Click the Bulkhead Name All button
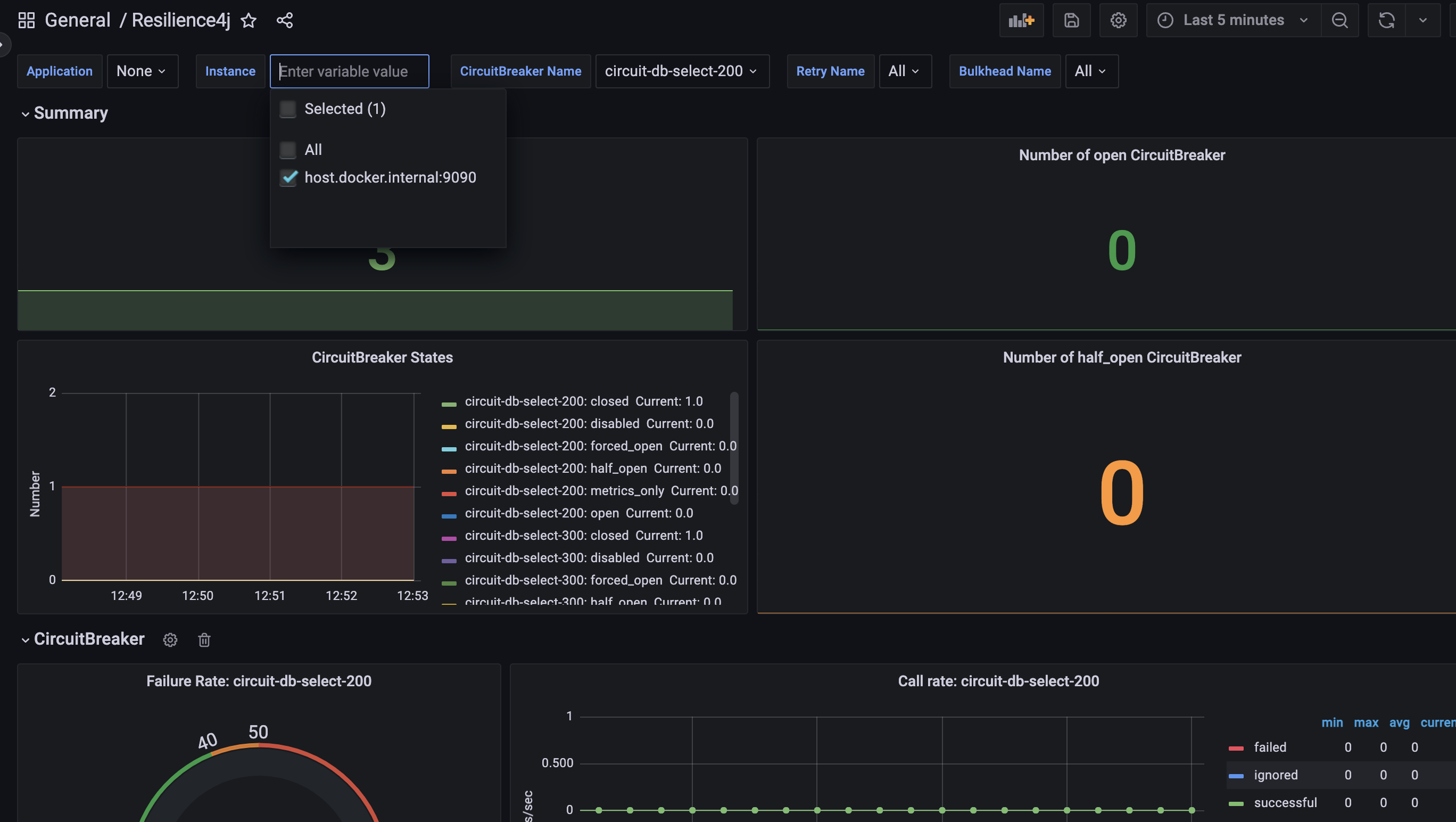The height and width of the screenshot is (822, 1456). point(1089,70)
